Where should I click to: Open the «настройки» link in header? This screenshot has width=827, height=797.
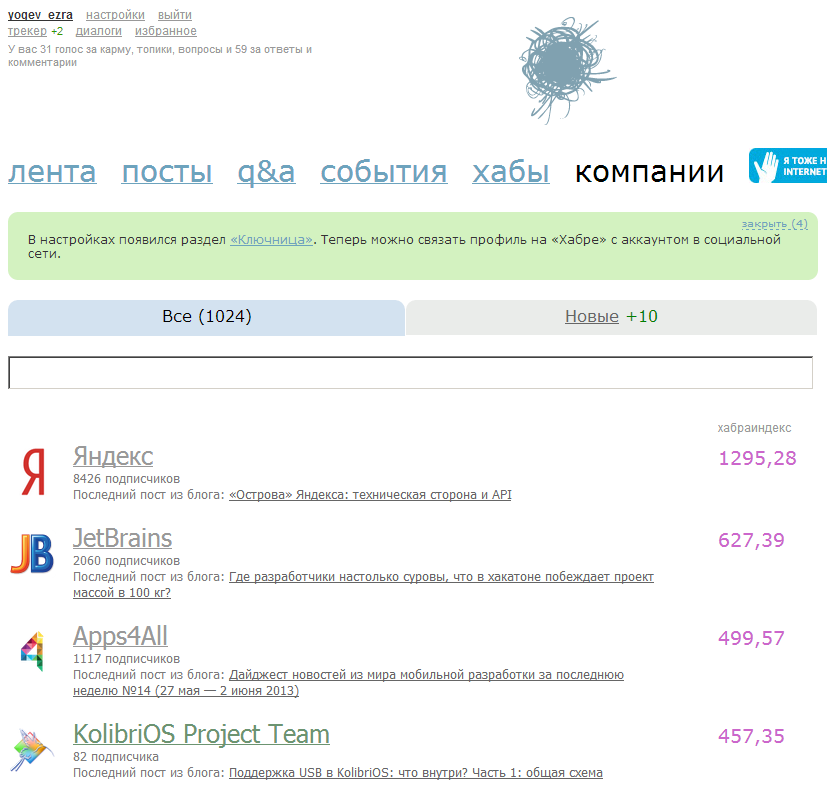click(115, 15)
